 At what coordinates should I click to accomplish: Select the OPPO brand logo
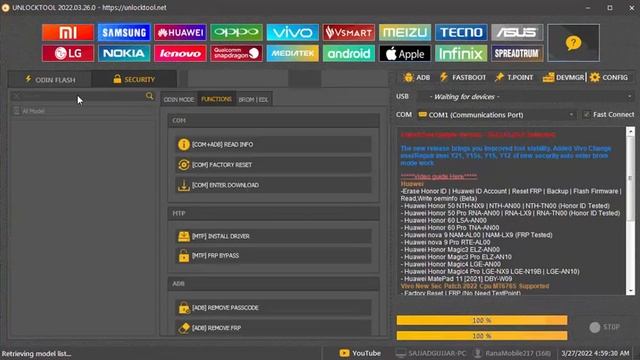point(236,32)
